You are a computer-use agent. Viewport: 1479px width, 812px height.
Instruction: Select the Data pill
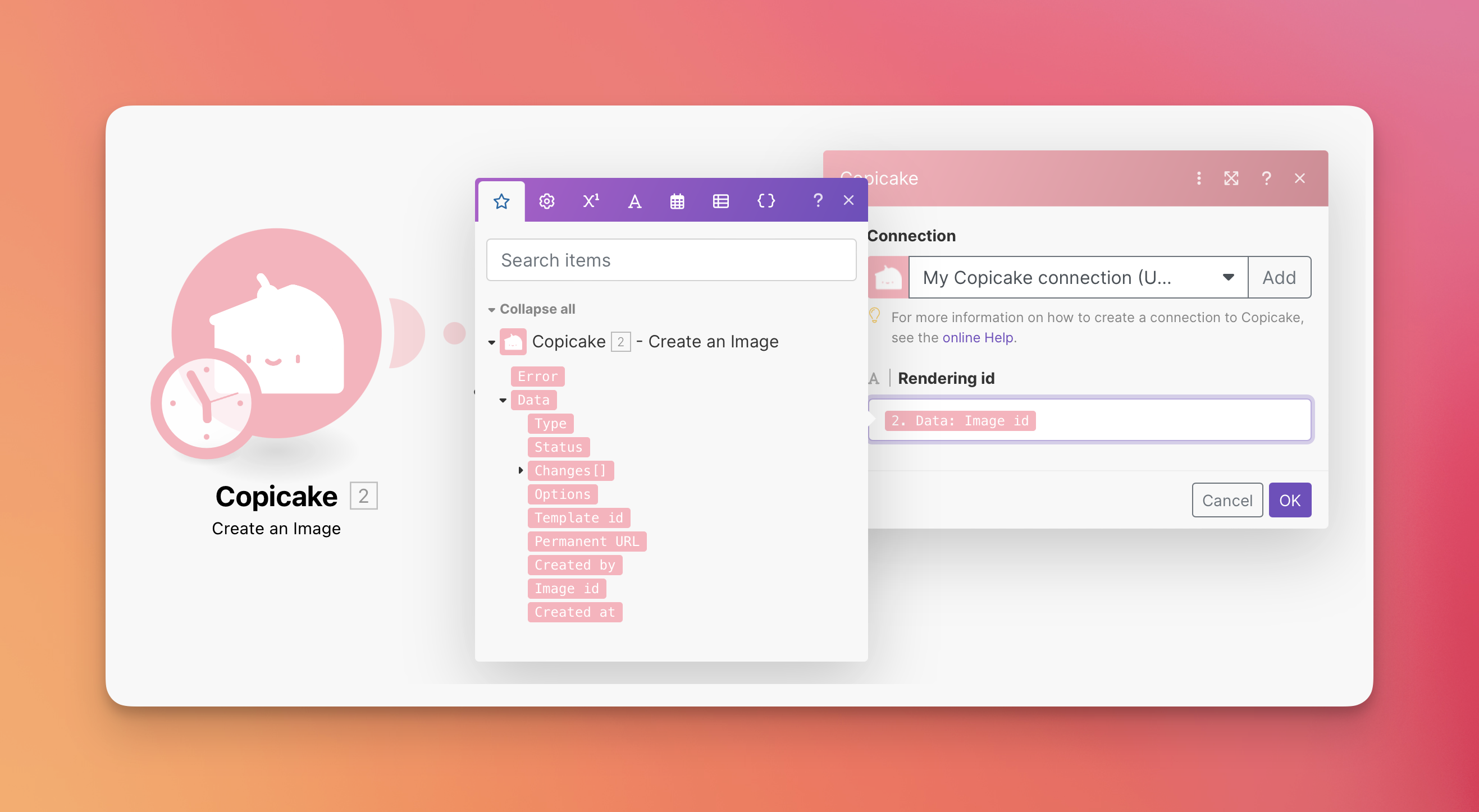(533, 400)
